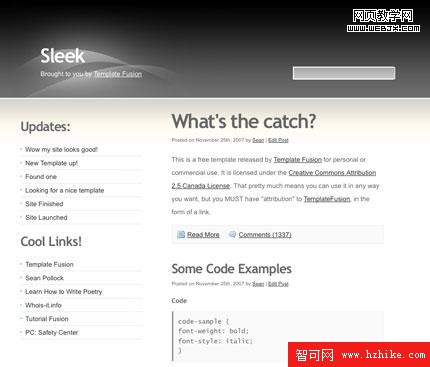Select the 'Site Launched' update
The width and height of the screenshot is (430, 367).
46,217
